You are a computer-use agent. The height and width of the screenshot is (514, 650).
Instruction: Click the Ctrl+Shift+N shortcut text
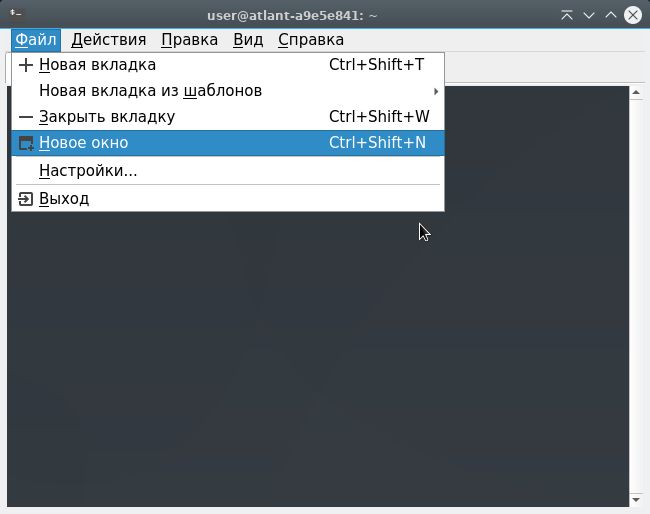tap(377, 143)
